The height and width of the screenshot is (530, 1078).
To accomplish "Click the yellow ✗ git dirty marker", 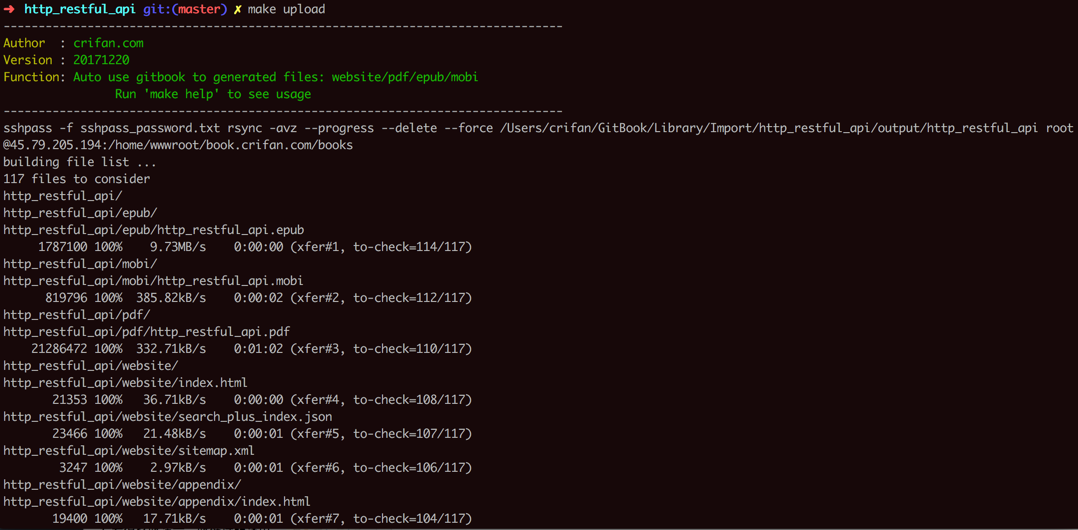I will pos(238,9).
